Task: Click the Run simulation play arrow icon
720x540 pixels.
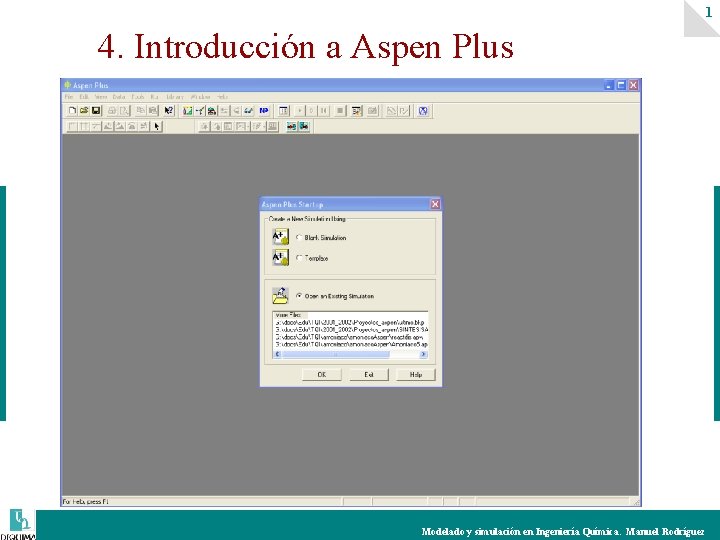Action: (299, 111)
